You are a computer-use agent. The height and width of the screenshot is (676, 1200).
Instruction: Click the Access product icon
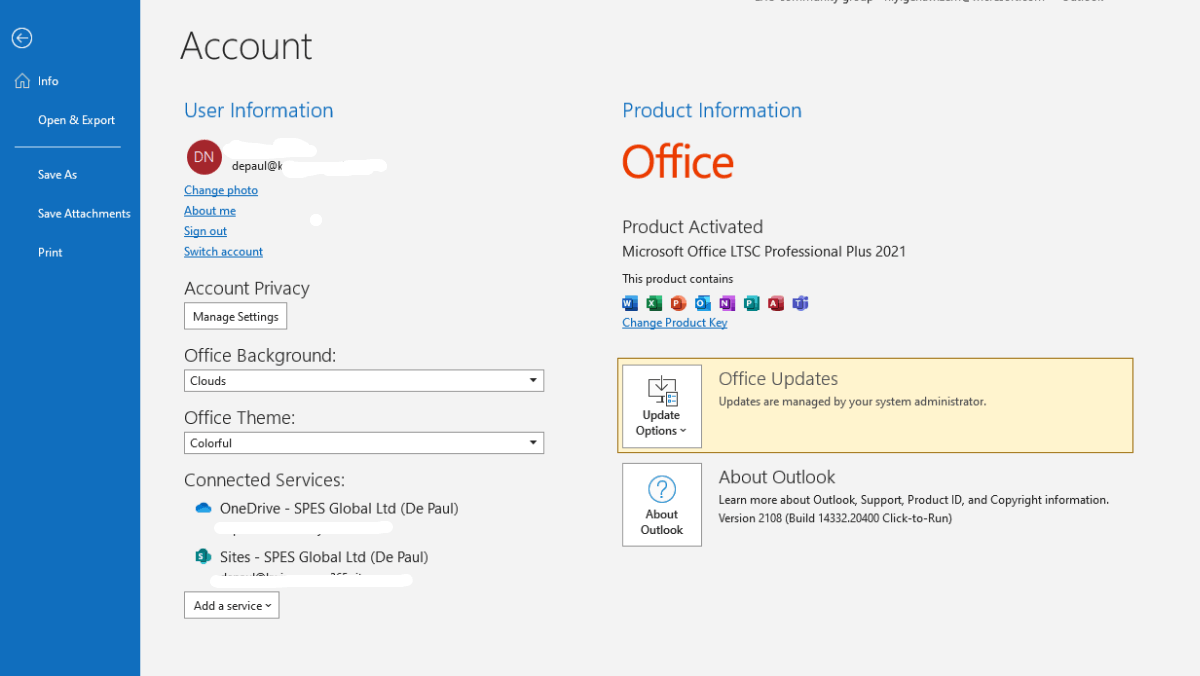click(776, 303)
